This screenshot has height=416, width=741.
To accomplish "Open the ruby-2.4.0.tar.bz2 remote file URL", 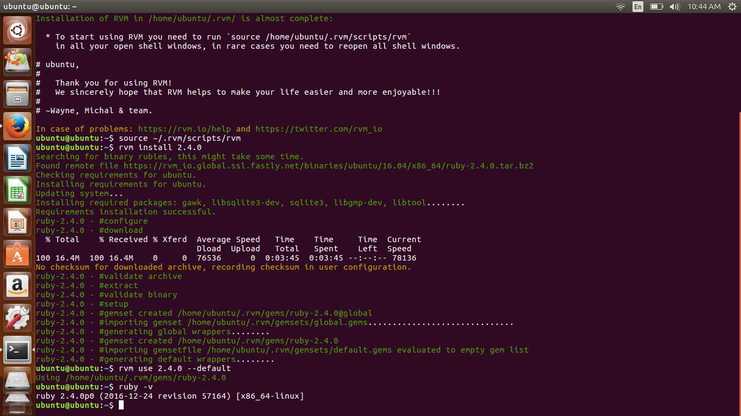I will [x=328, y=165].
